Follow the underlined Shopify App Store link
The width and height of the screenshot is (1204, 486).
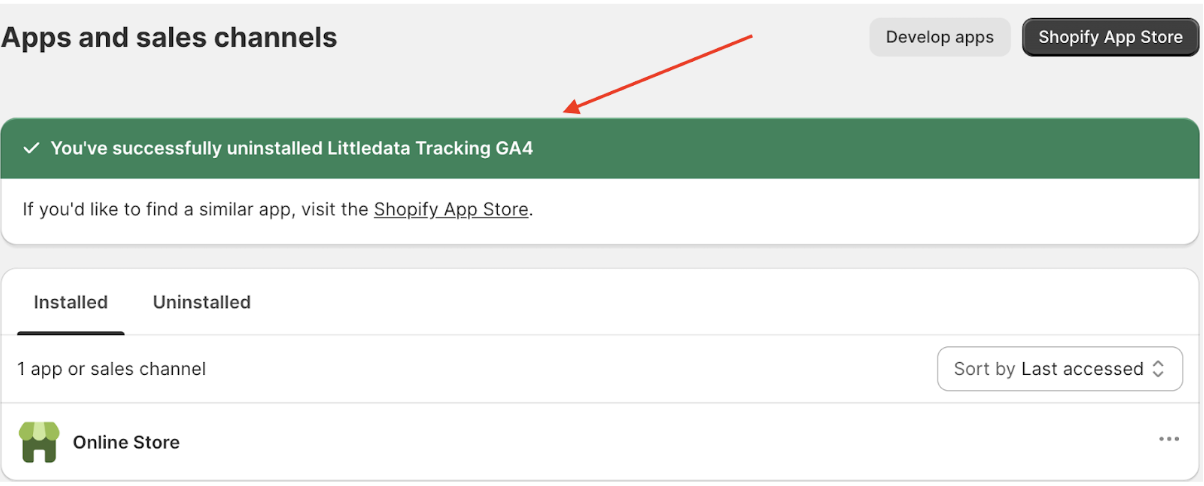451,210
